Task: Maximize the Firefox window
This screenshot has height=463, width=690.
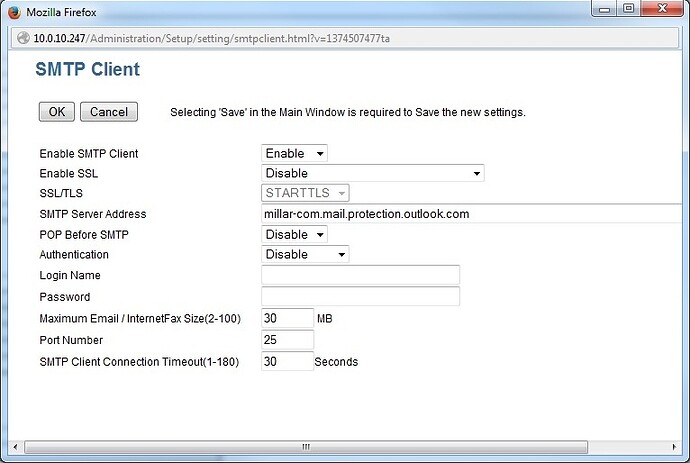Action: [x=628, y=9]
